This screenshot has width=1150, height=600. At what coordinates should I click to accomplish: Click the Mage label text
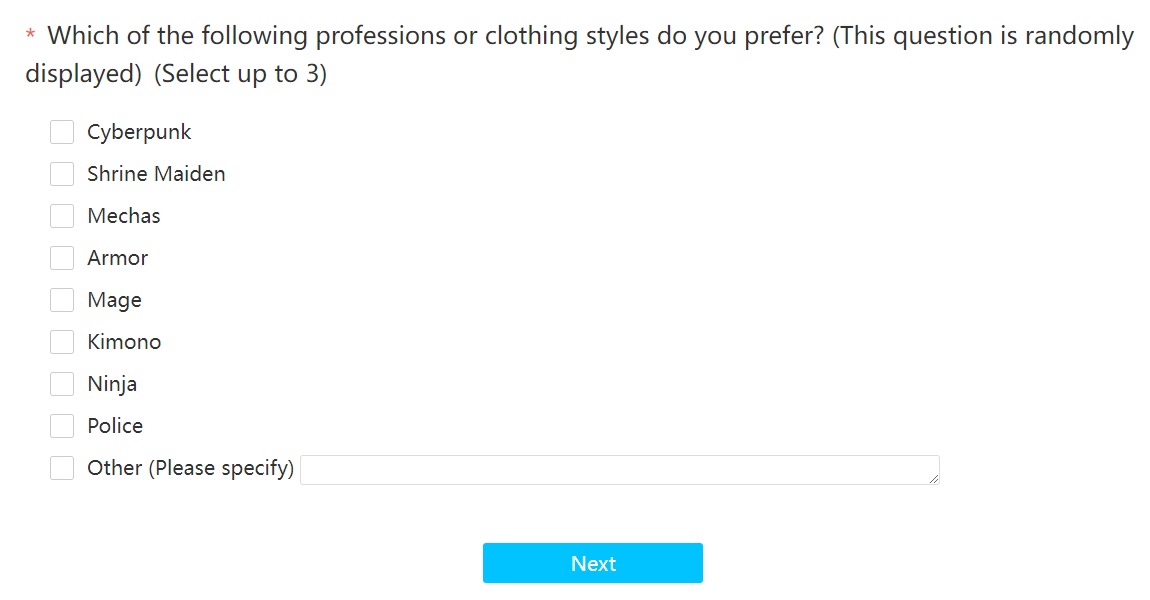coord(114,301)
